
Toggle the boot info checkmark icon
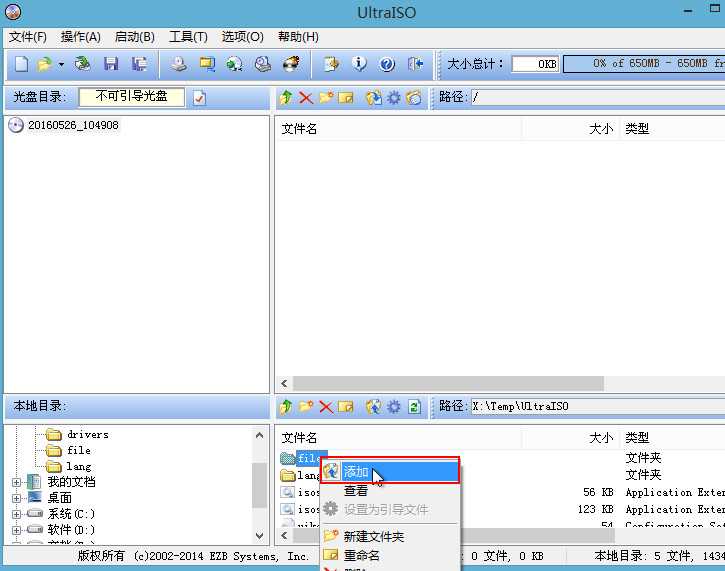click(x=199, y=98)
